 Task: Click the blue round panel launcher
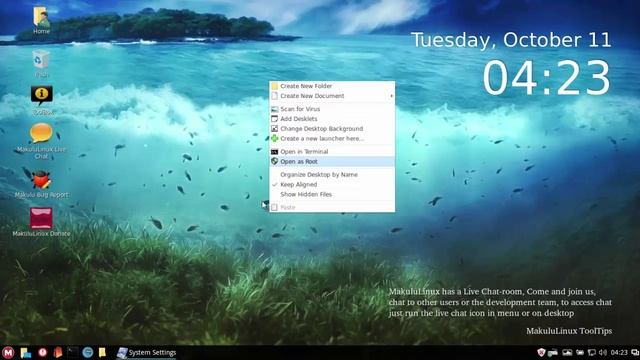87,352
